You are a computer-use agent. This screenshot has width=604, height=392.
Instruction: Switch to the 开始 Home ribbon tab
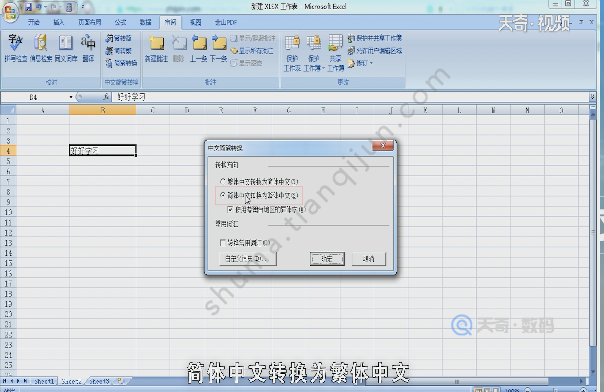[34, 22]
